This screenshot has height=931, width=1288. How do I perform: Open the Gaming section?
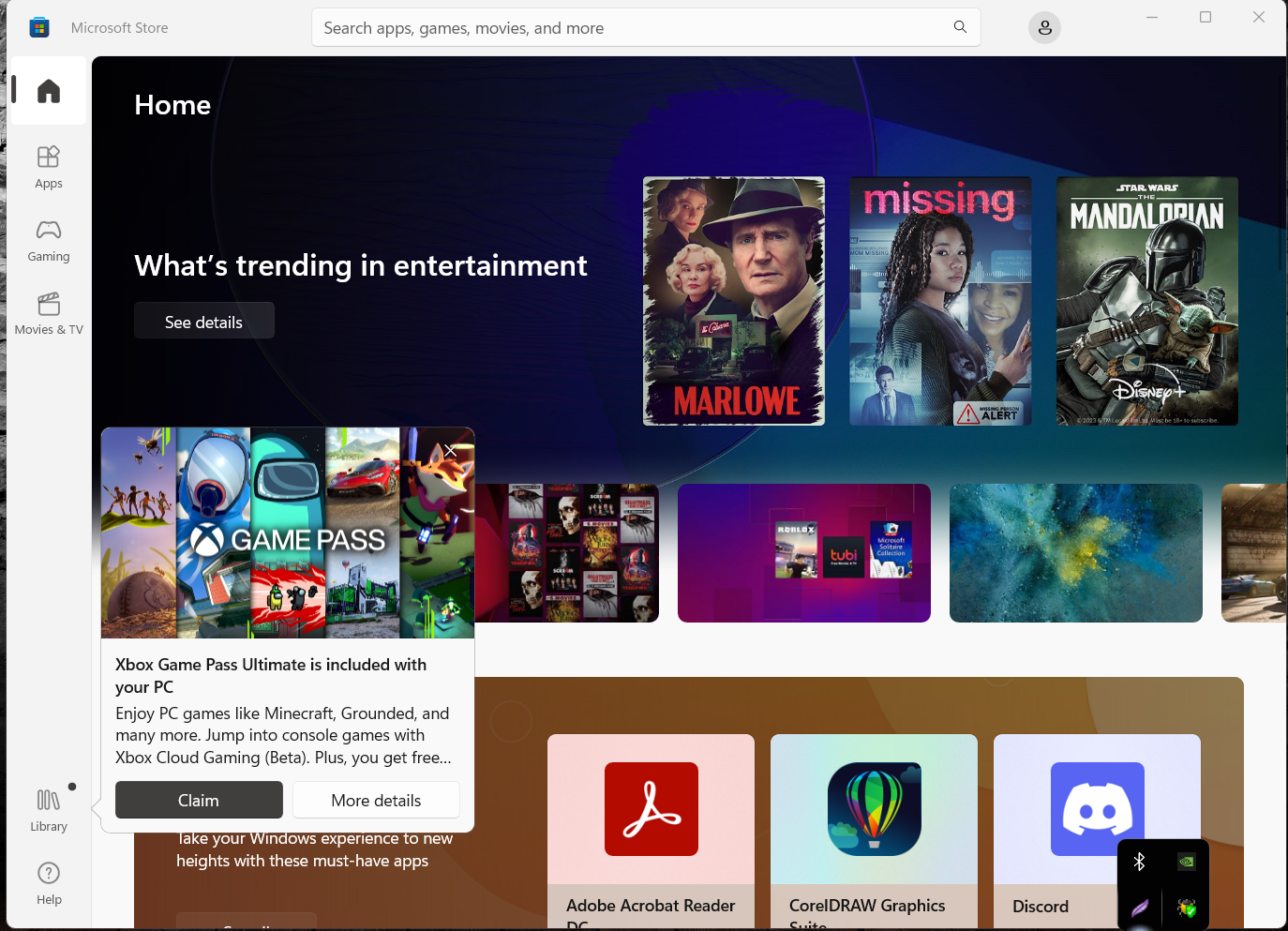click(x=49, y=241)
